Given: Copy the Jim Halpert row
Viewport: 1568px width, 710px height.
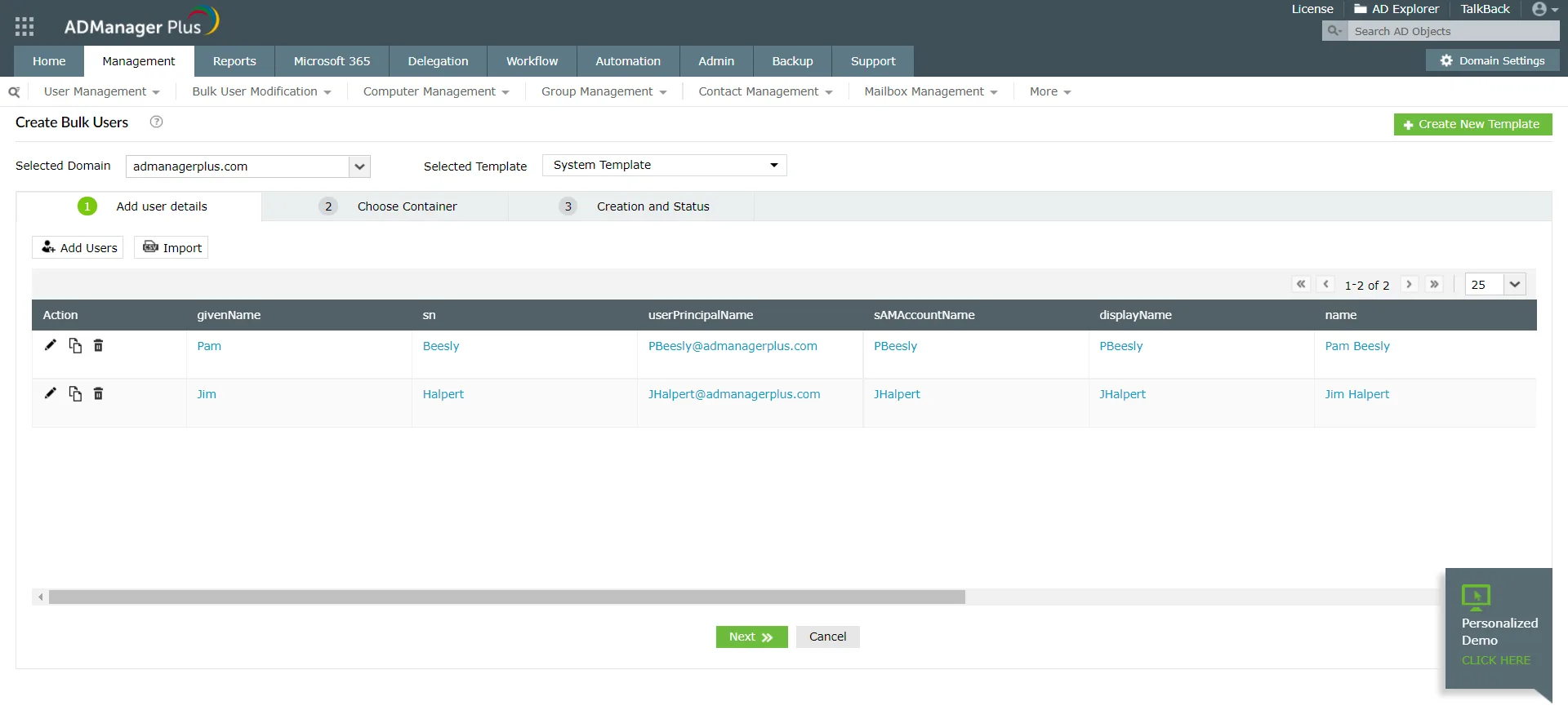Looking at the screenshot, I should pos(75,394).
